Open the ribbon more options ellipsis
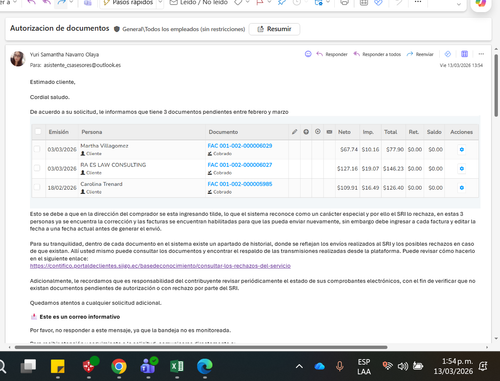This screenshot has width=500, height=381. tap(418, 2)
